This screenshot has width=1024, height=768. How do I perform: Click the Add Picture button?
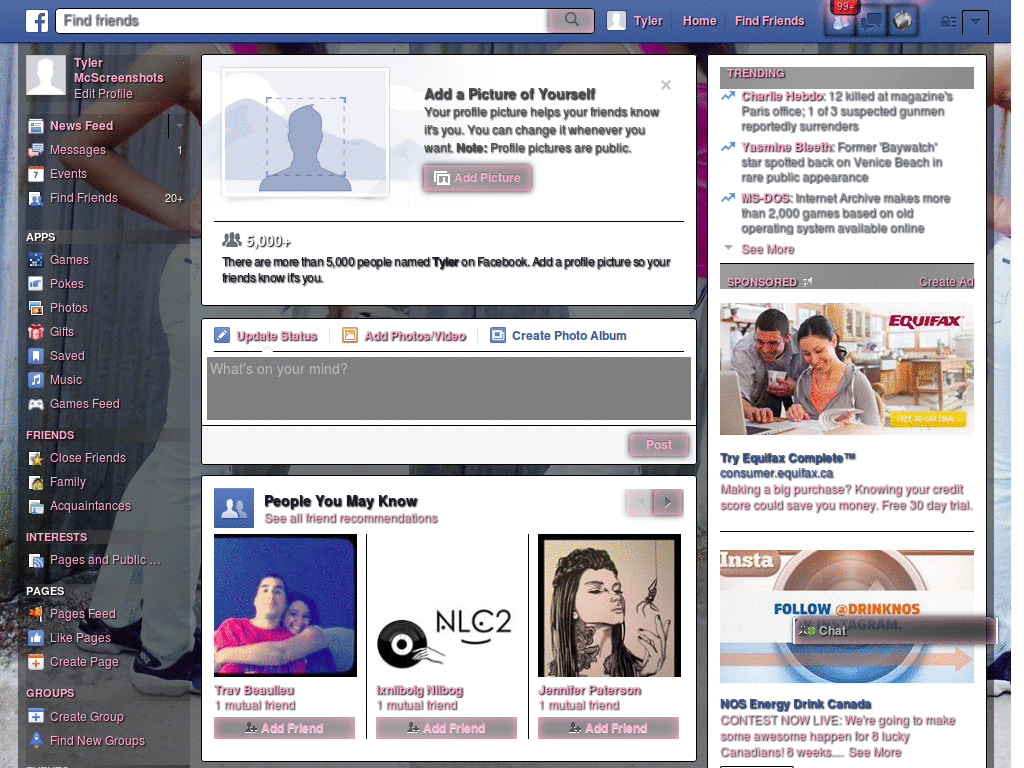pyautogui.click(x=477, y=178)
